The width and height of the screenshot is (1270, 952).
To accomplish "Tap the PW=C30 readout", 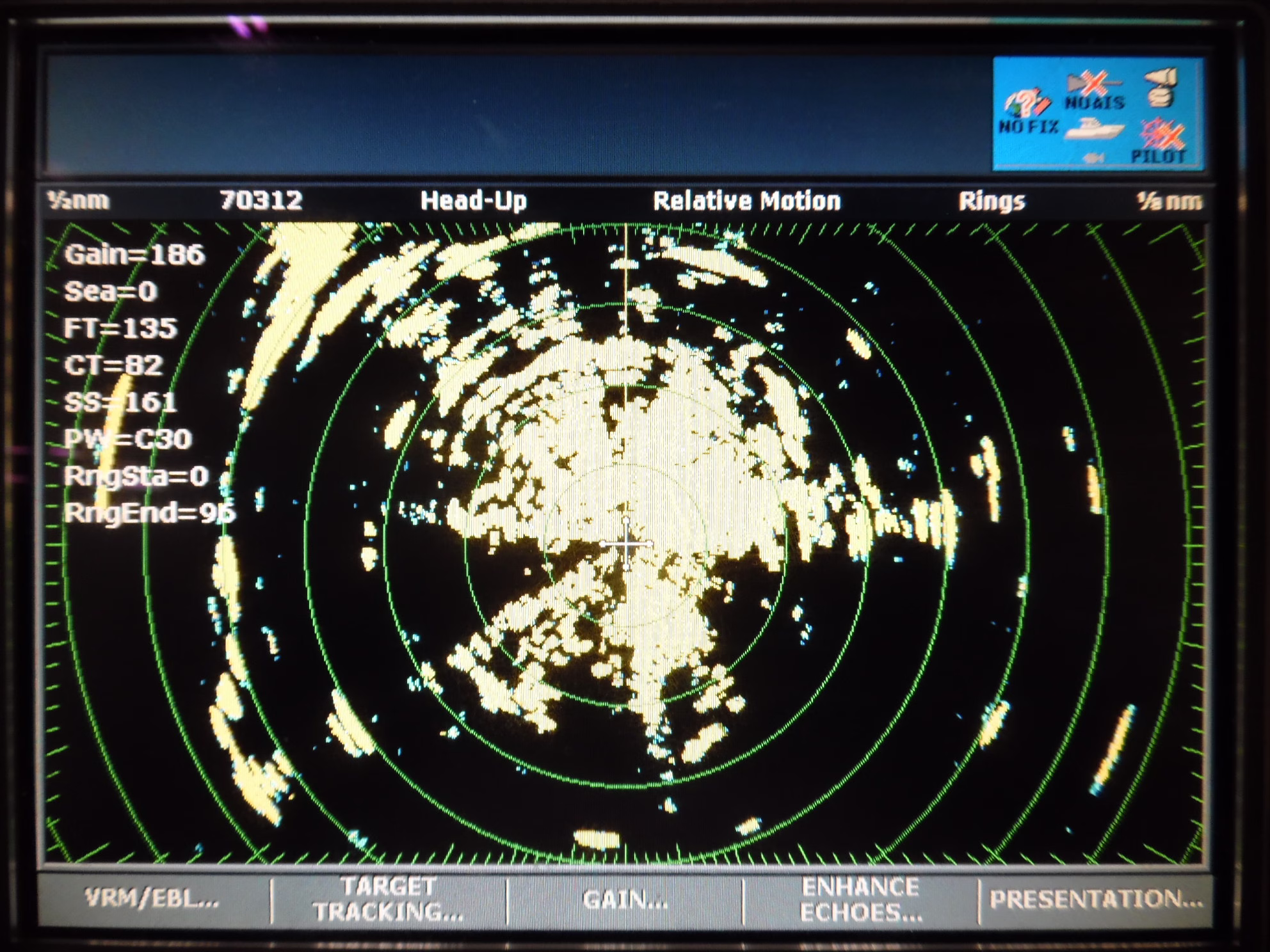I will click(128, 439).
